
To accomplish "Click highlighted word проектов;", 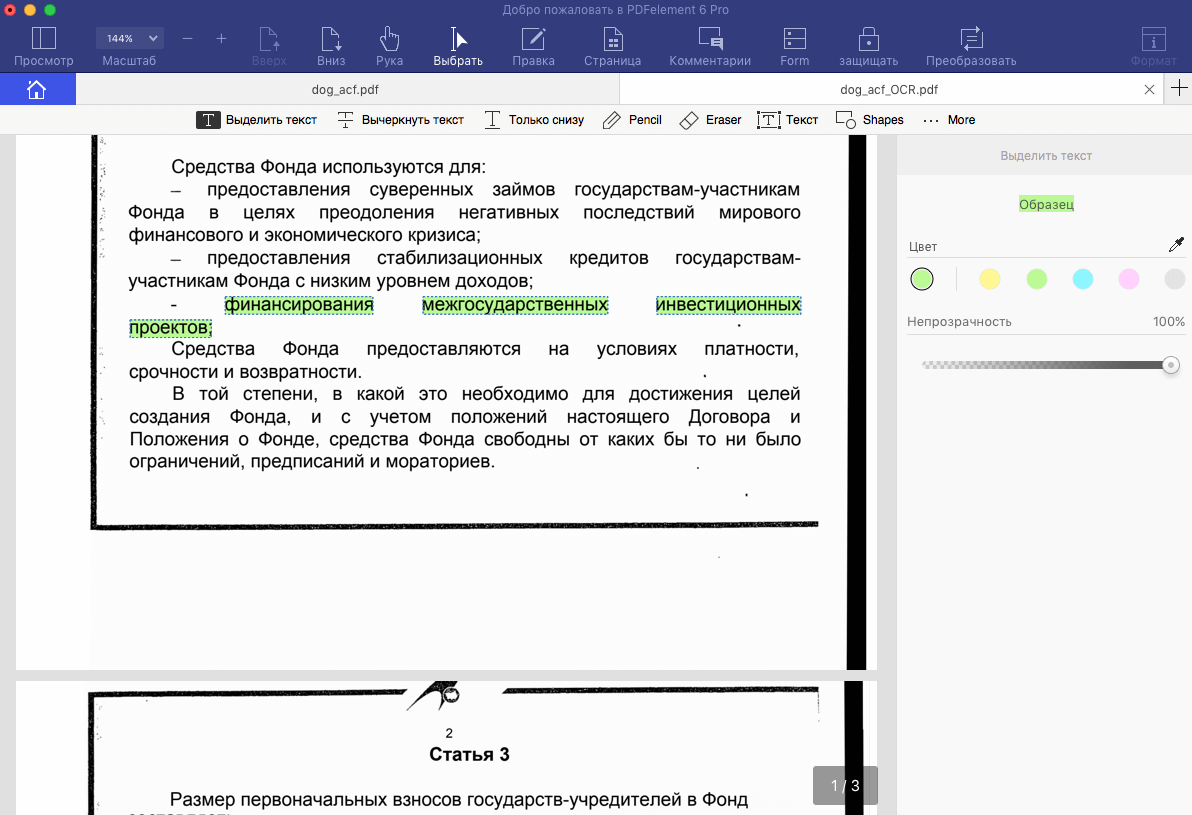I will [x=170, y=328].
